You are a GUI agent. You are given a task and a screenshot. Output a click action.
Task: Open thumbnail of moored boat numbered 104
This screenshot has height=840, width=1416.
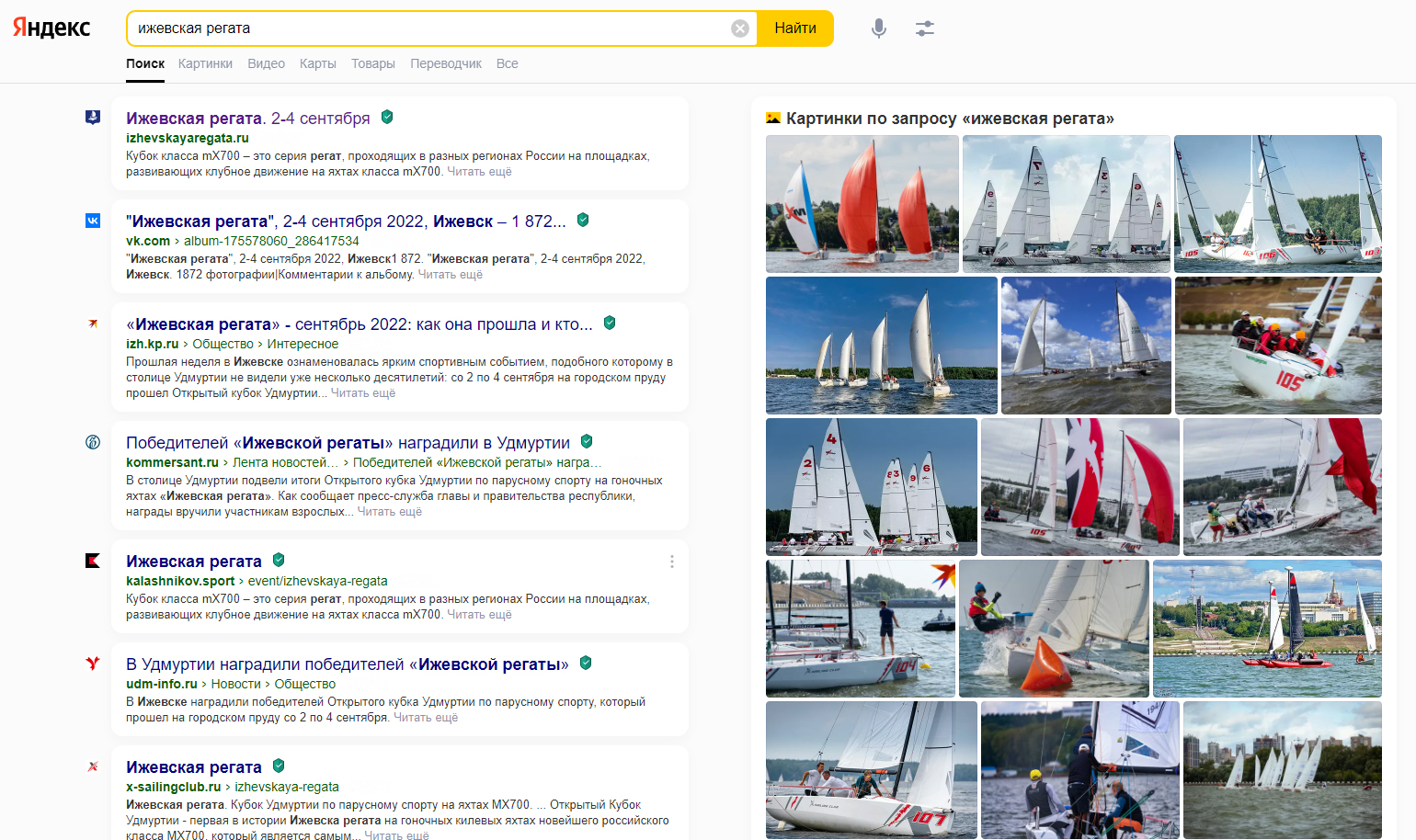[861, 629]
